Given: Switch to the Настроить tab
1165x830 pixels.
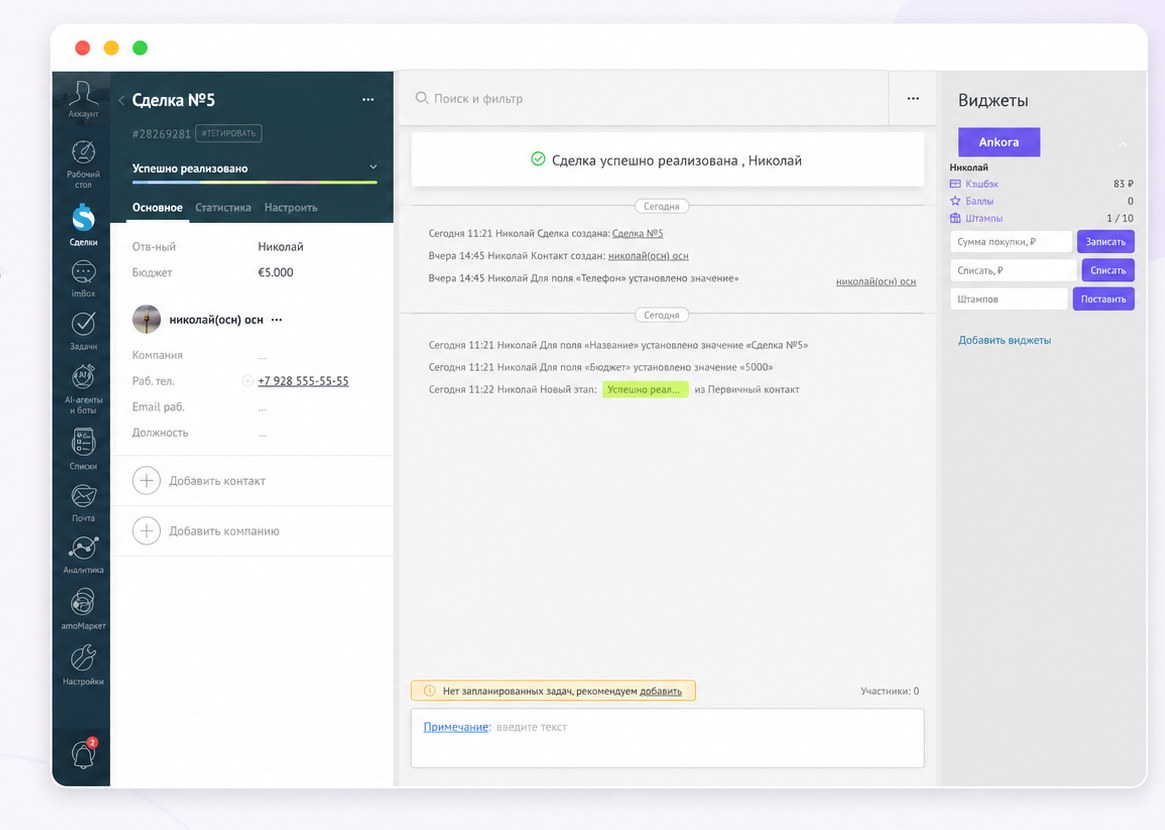Looking at the screenshot, I should 291,207.
